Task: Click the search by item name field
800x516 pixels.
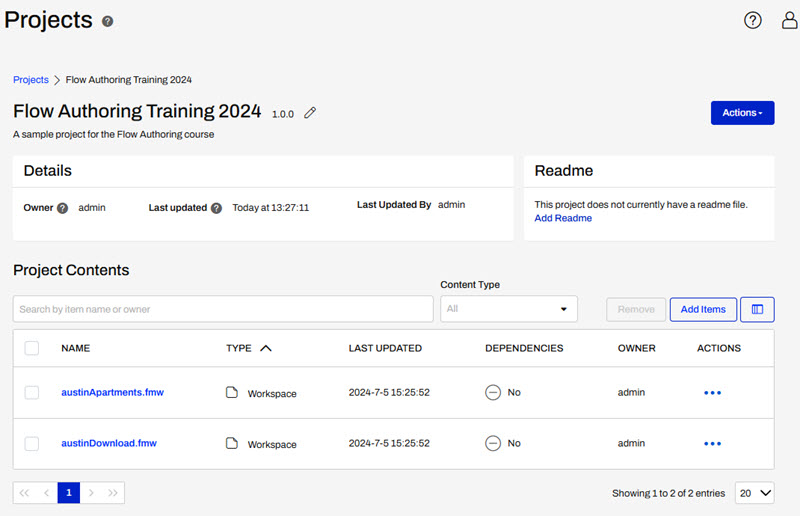Action: tap(223, 309)
